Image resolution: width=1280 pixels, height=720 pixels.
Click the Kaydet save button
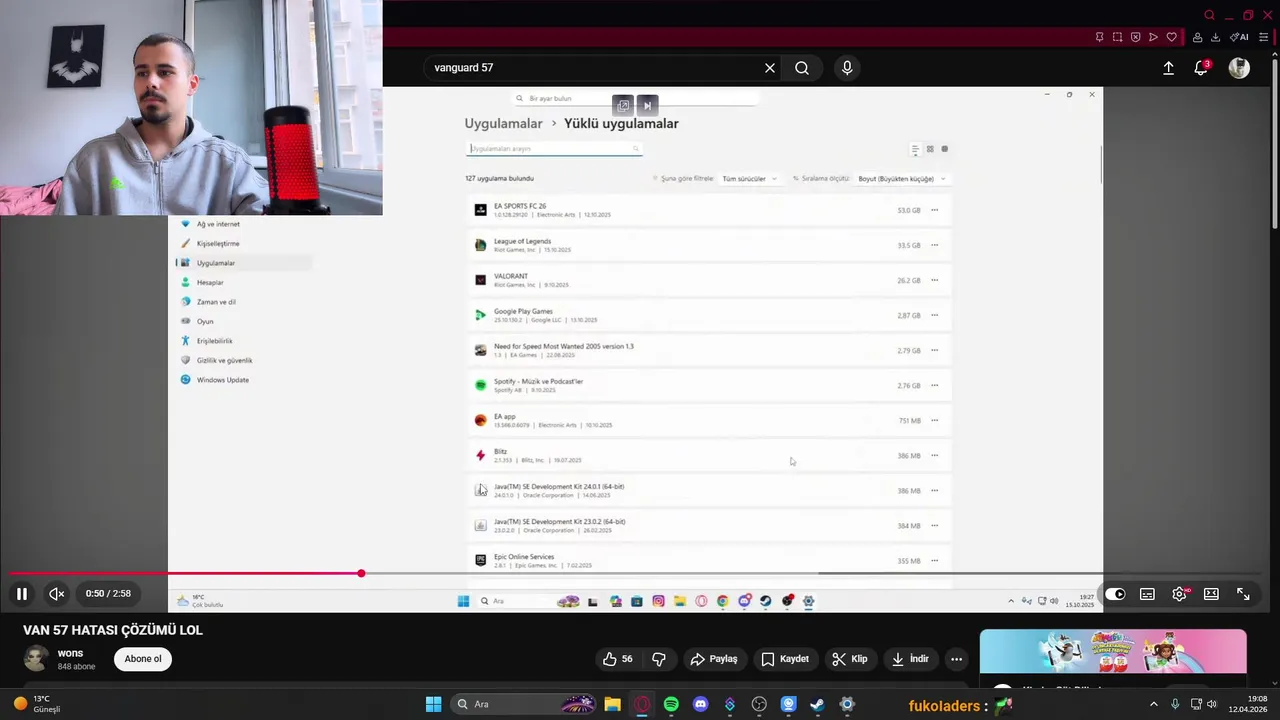point(785,659)
